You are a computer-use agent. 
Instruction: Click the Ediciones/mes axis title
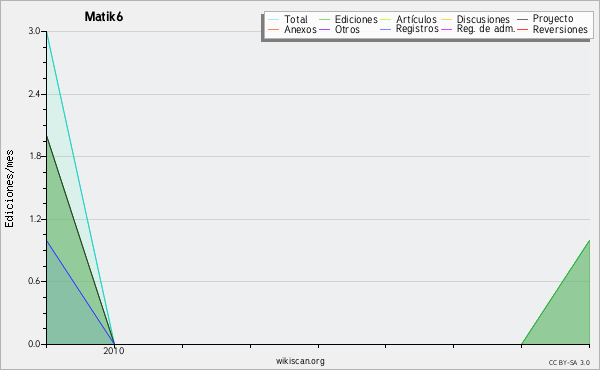pyautogui.click(x=9, y=189)
